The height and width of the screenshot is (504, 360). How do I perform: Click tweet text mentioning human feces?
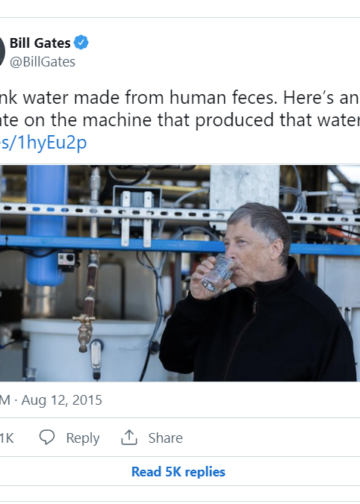click(x=180, y=98)
